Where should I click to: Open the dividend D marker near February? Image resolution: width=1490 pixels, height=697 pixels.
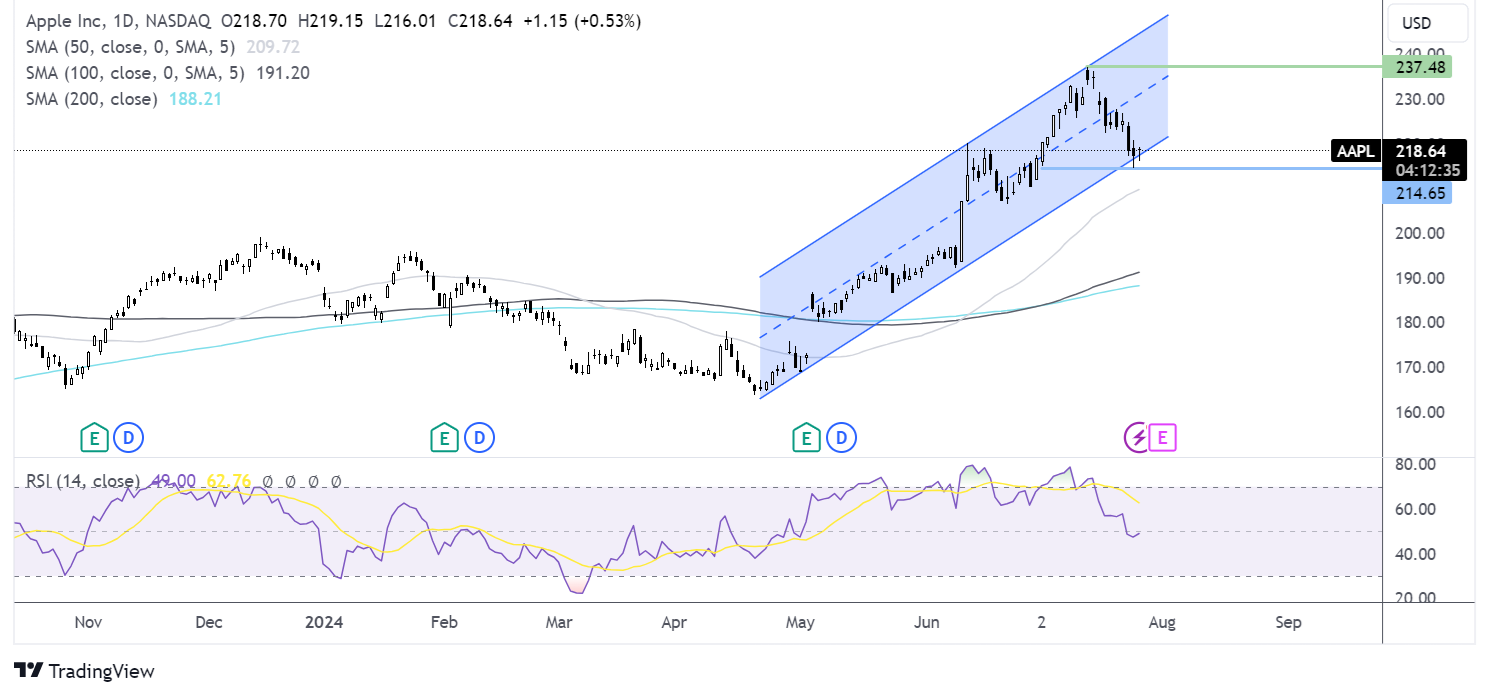(478, 437)
